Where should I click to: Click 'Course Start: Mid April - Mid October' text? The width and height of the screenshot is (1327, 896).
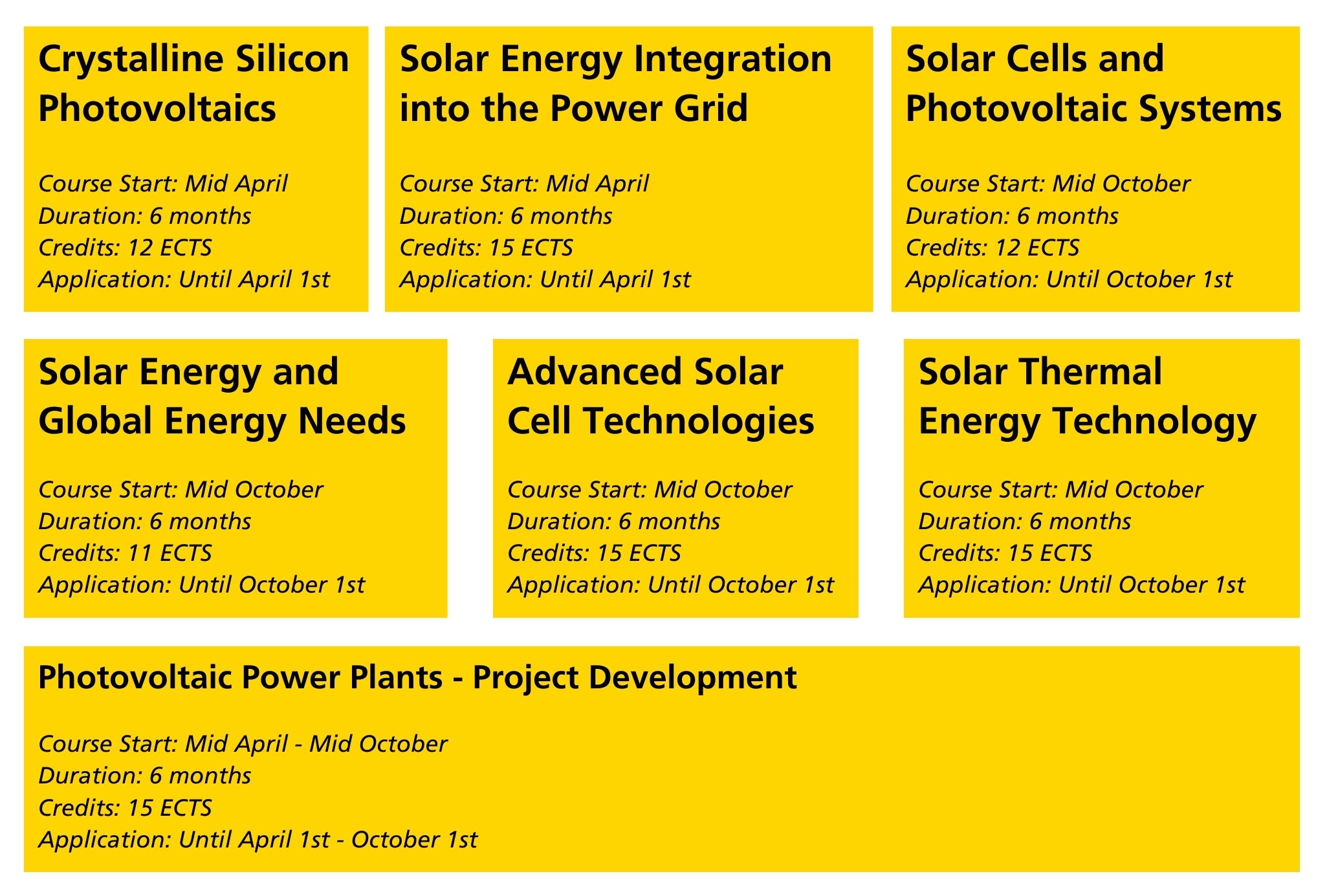243,744
